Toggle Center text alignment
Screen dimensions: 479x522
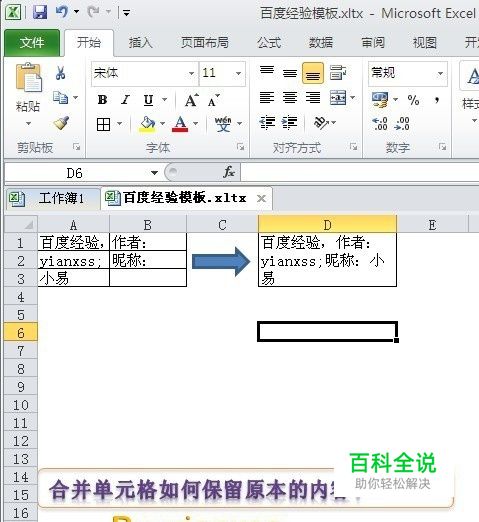pyautogui.click(x=290, y=98)
